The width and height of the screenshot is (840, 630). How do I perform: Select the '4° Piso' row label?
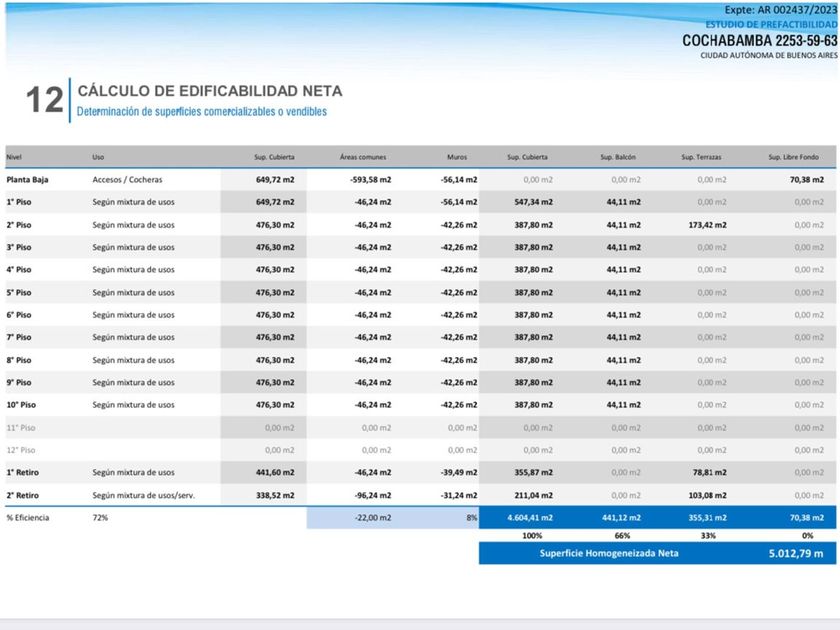(x=19, y=269)
